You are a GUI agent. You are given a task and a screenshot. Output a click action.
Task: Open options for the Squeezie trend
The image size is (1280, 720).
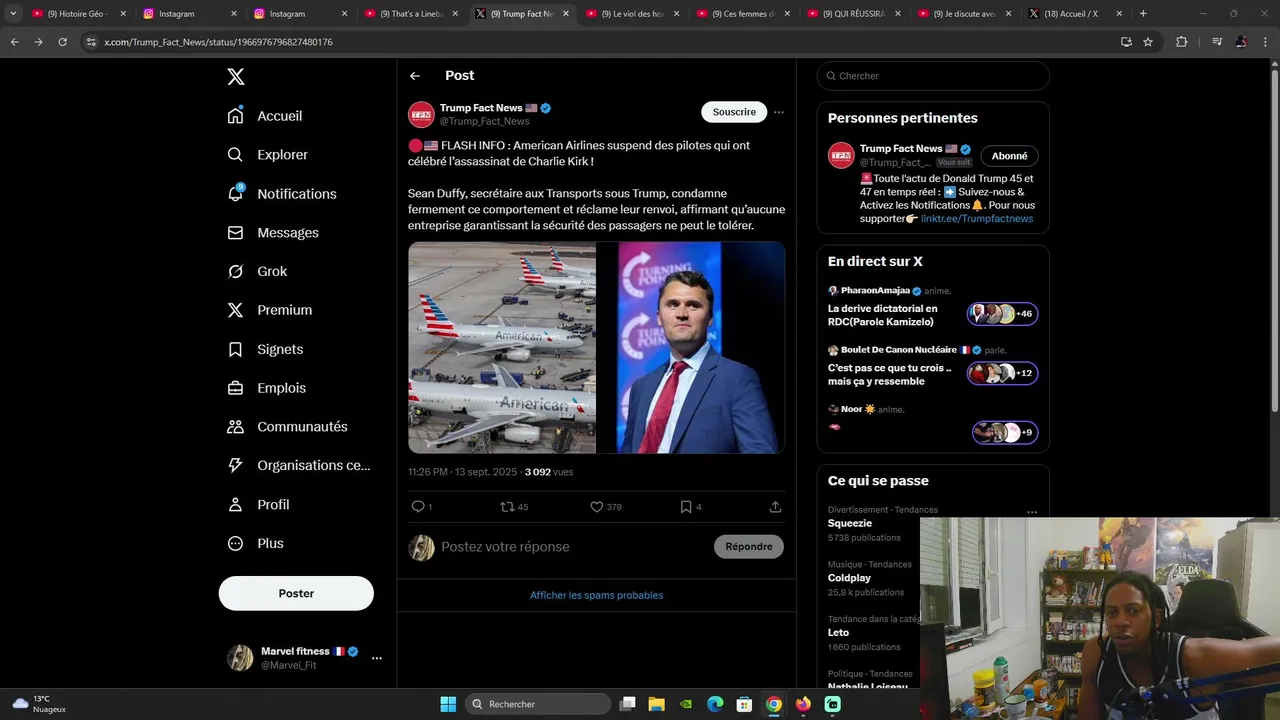click(1032, 512)
